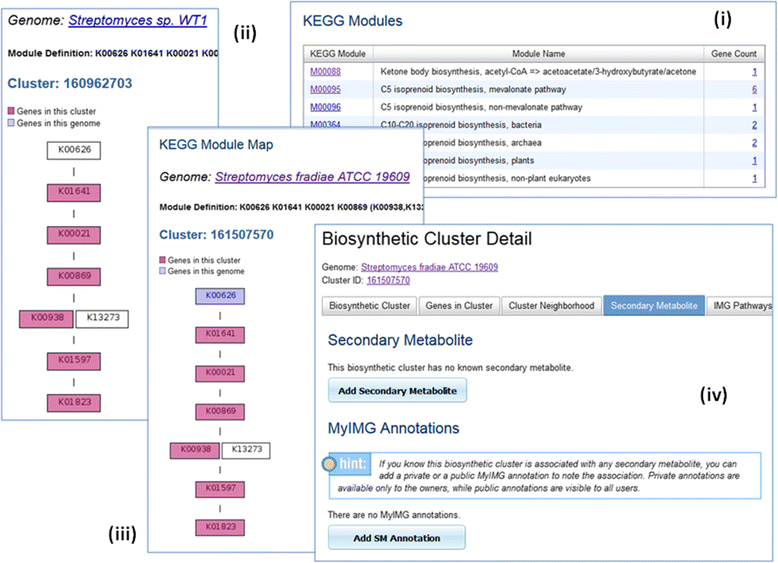Viewport: 778px width, 563px height.
Task: Click K00626 node in Cluster 160962703 map
Action: pyautogui.click(x=74, y=150)
